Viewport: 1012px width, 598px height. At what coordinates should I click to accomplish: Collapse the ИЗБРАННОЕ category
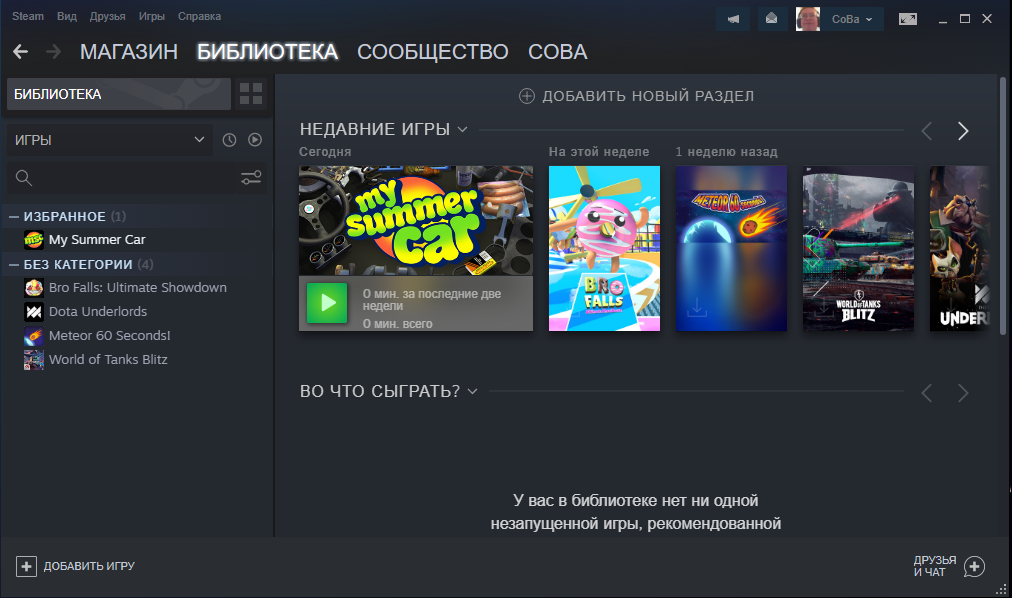coord(14,217)
